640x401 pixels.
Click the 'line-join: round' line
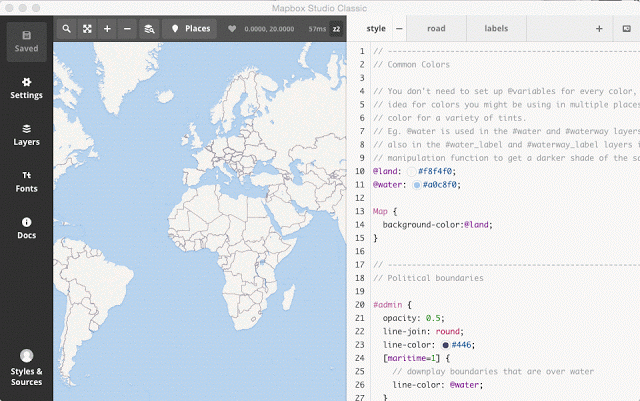tap(423, 331)
